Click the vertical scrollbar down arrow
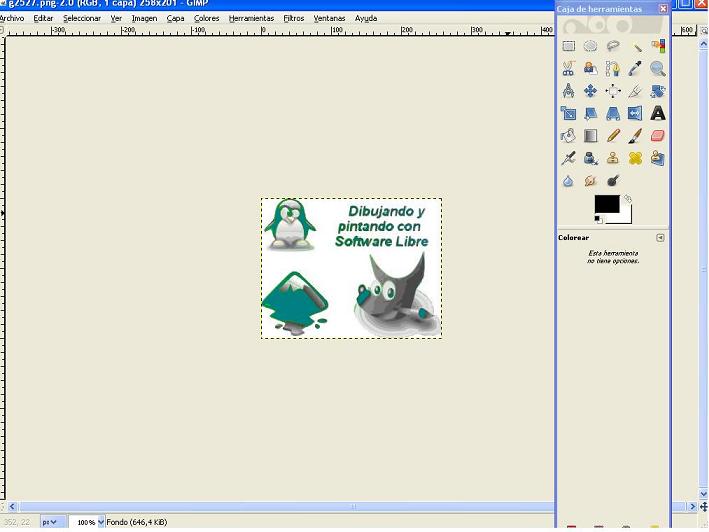 tap(704, 494)
